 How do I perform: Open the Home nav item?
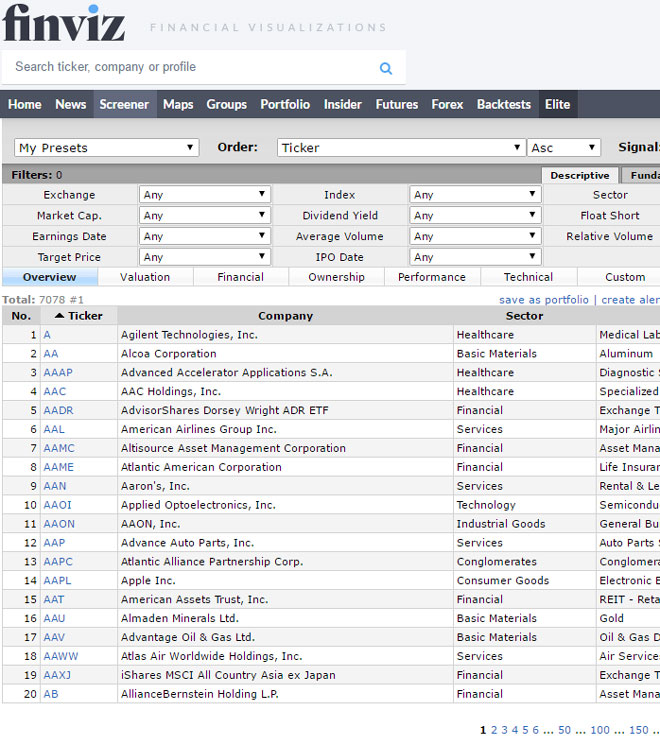[25, 104]
